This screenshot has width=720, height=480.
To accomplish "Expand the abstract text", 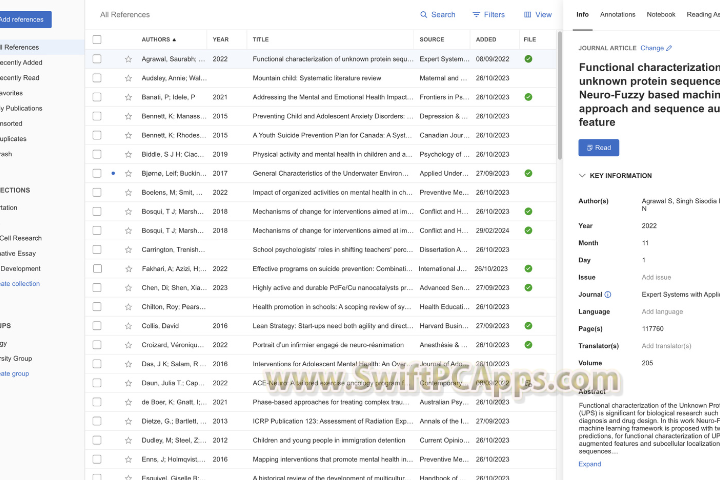I will click(590, 464).
